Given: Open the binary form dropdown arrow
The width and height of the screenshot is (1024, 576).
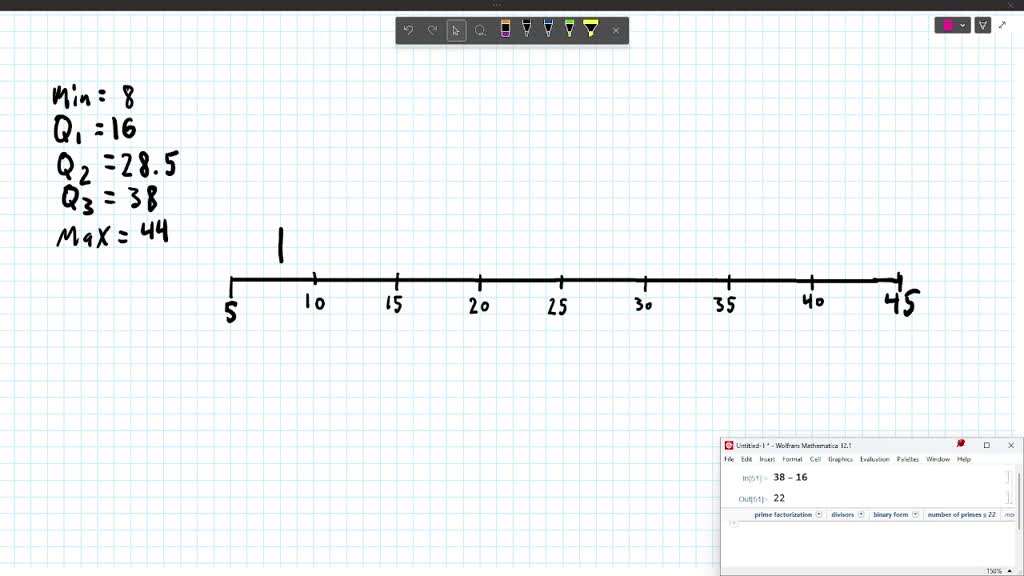Looking at the screenshot, I should pos(916,514).
